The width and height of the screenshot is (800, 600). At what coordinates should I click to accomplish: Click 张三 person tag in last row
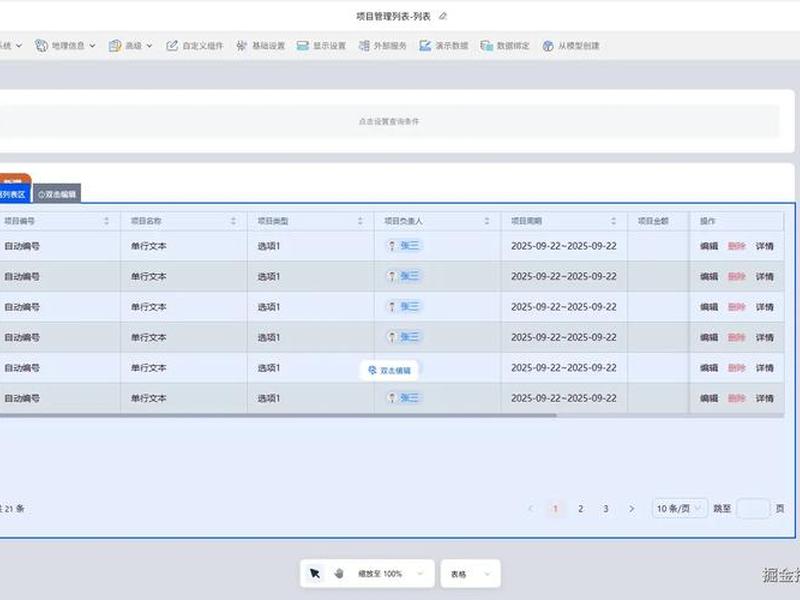(x=404, y=398)
